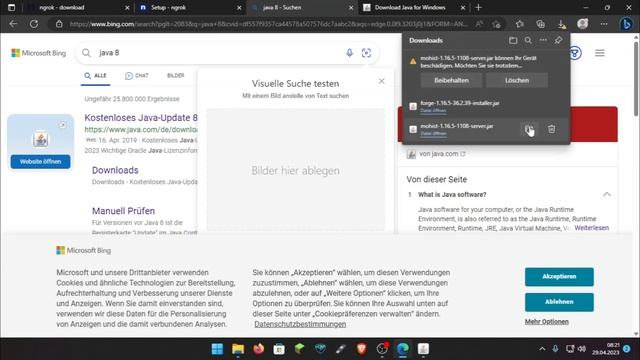Open volume control in system tray
The image size is (640, 360).
tap(582, 349)
